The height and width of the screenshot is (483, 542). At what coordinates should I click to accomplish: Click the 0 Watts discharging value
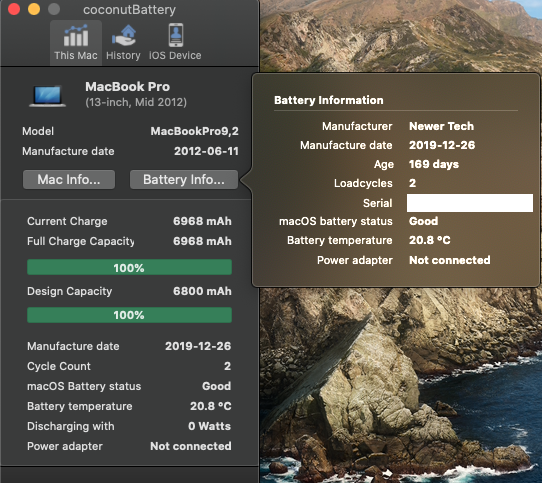209,426
